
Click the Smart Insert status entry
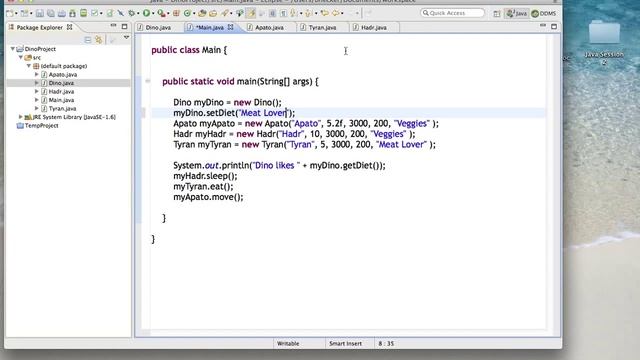click(x=345, y=344)
